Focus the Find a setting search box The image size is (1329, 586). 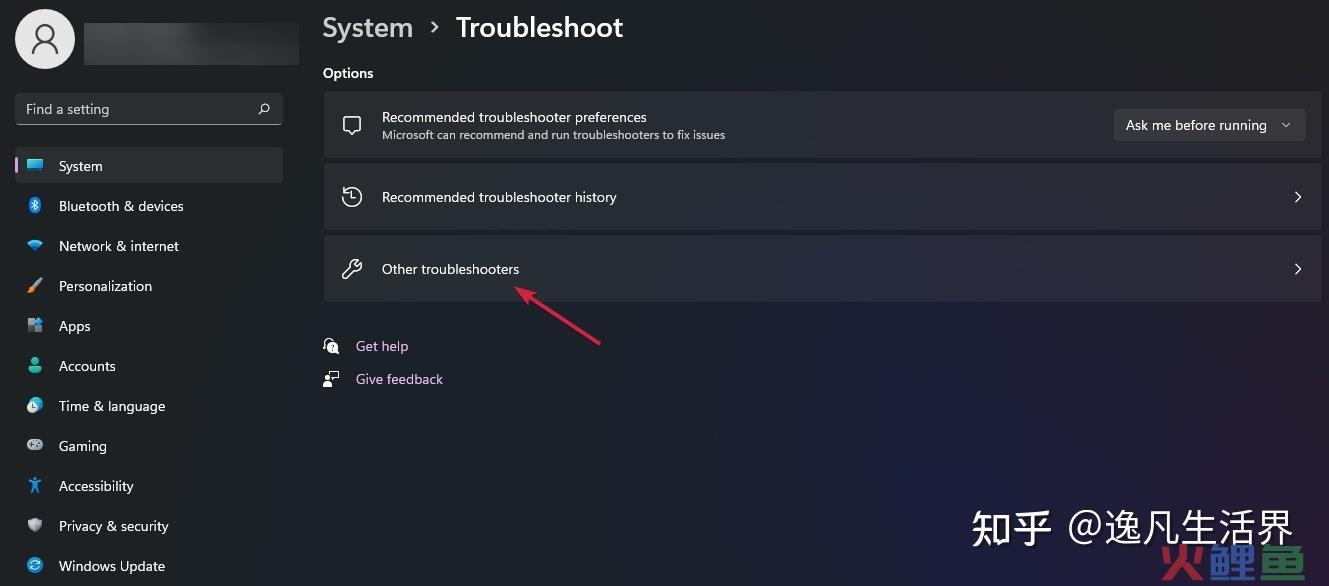pos(149,109)
